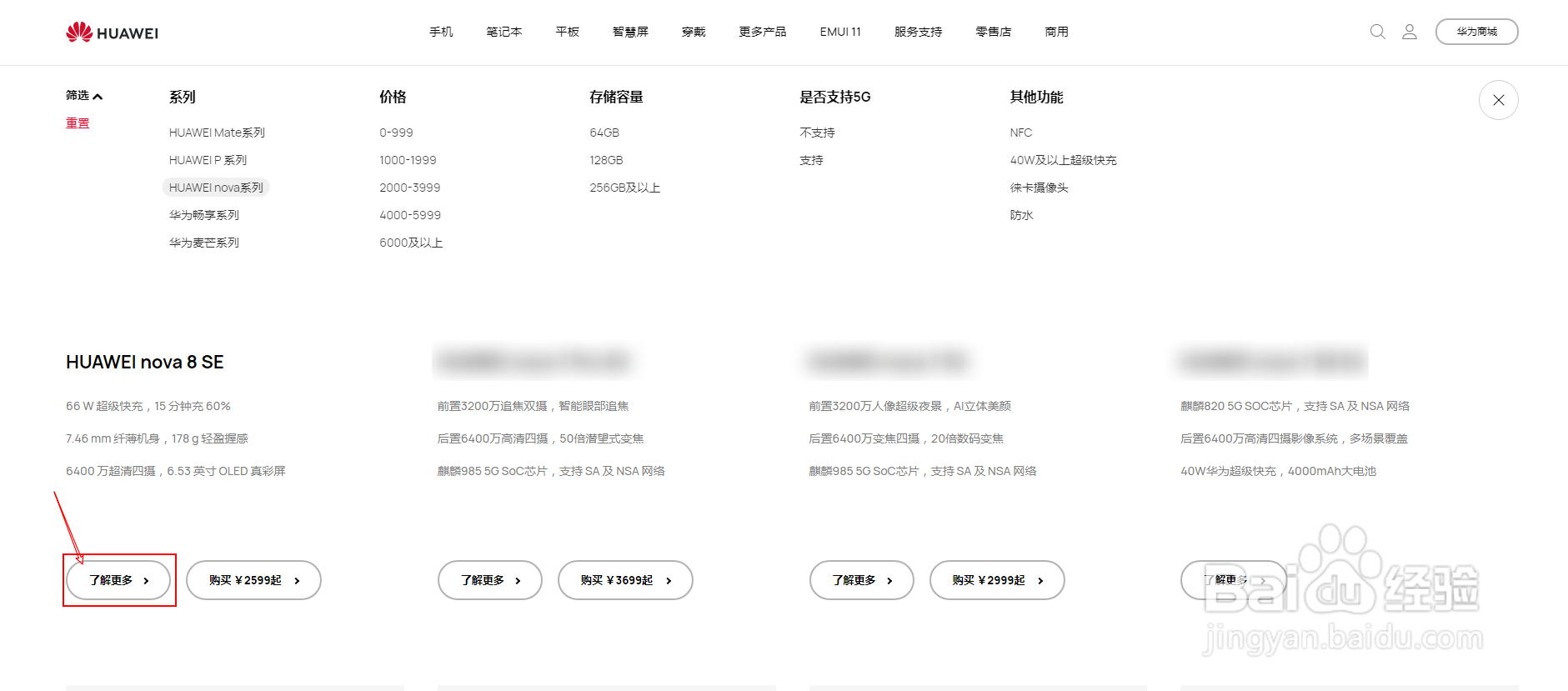Viewport: 1568px width, 691px height.
Task: Open the 智慧屏 menu
Action: 630,32
